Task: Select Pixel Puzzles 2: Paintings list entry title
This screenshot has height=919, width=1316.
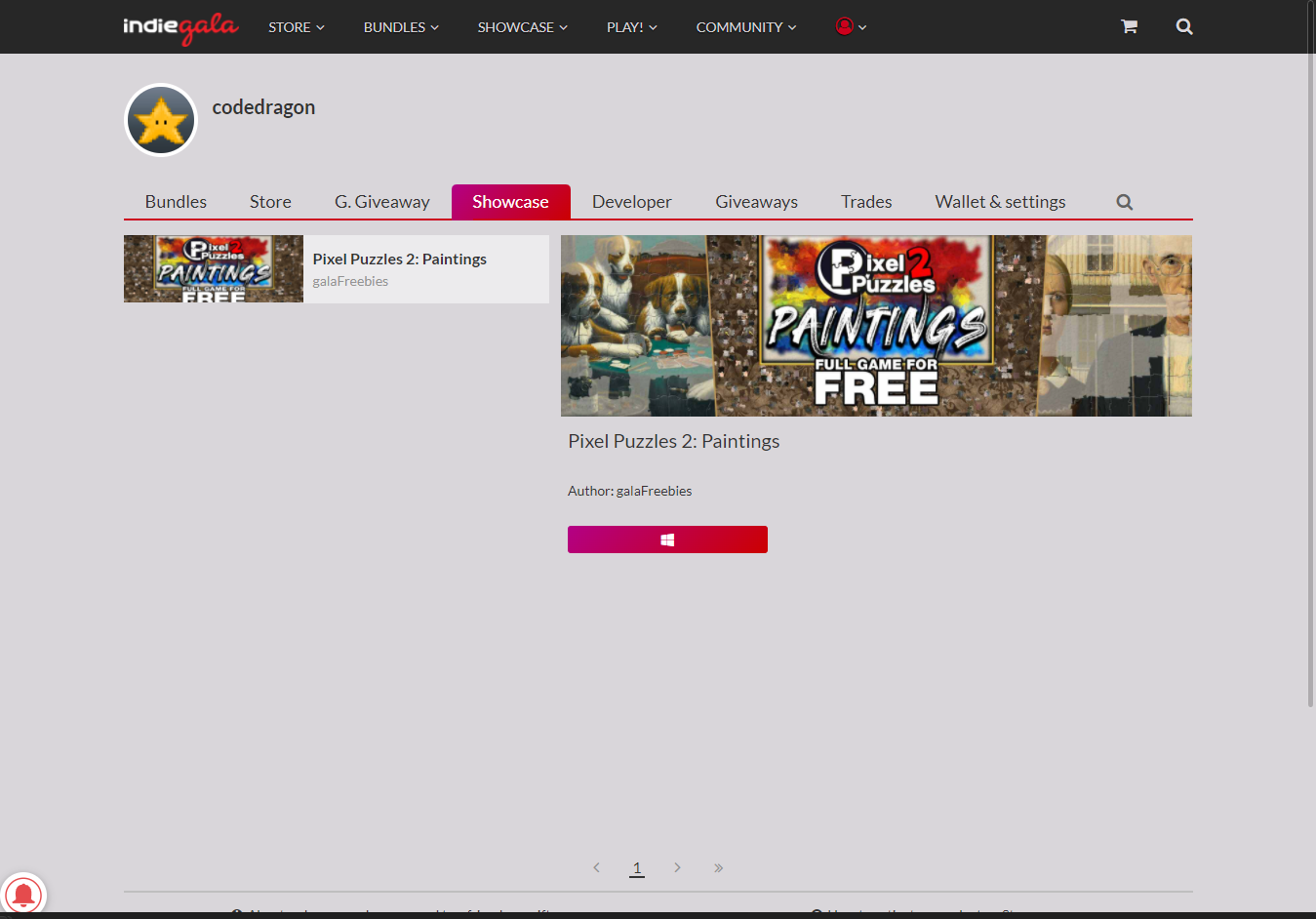Action: pyautogui.click(x=400, y=259)
